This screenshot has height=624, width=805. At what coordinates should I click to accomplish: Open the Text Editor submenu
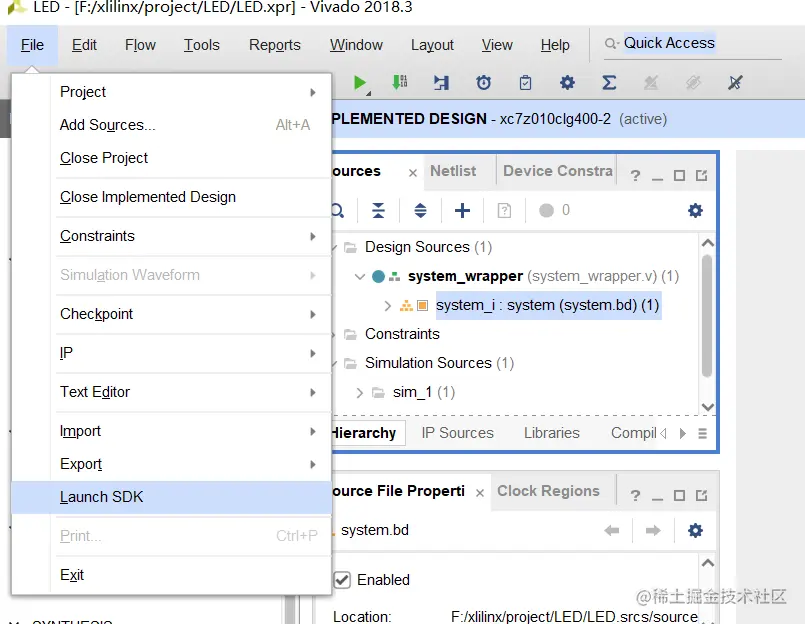coord(171,392)
